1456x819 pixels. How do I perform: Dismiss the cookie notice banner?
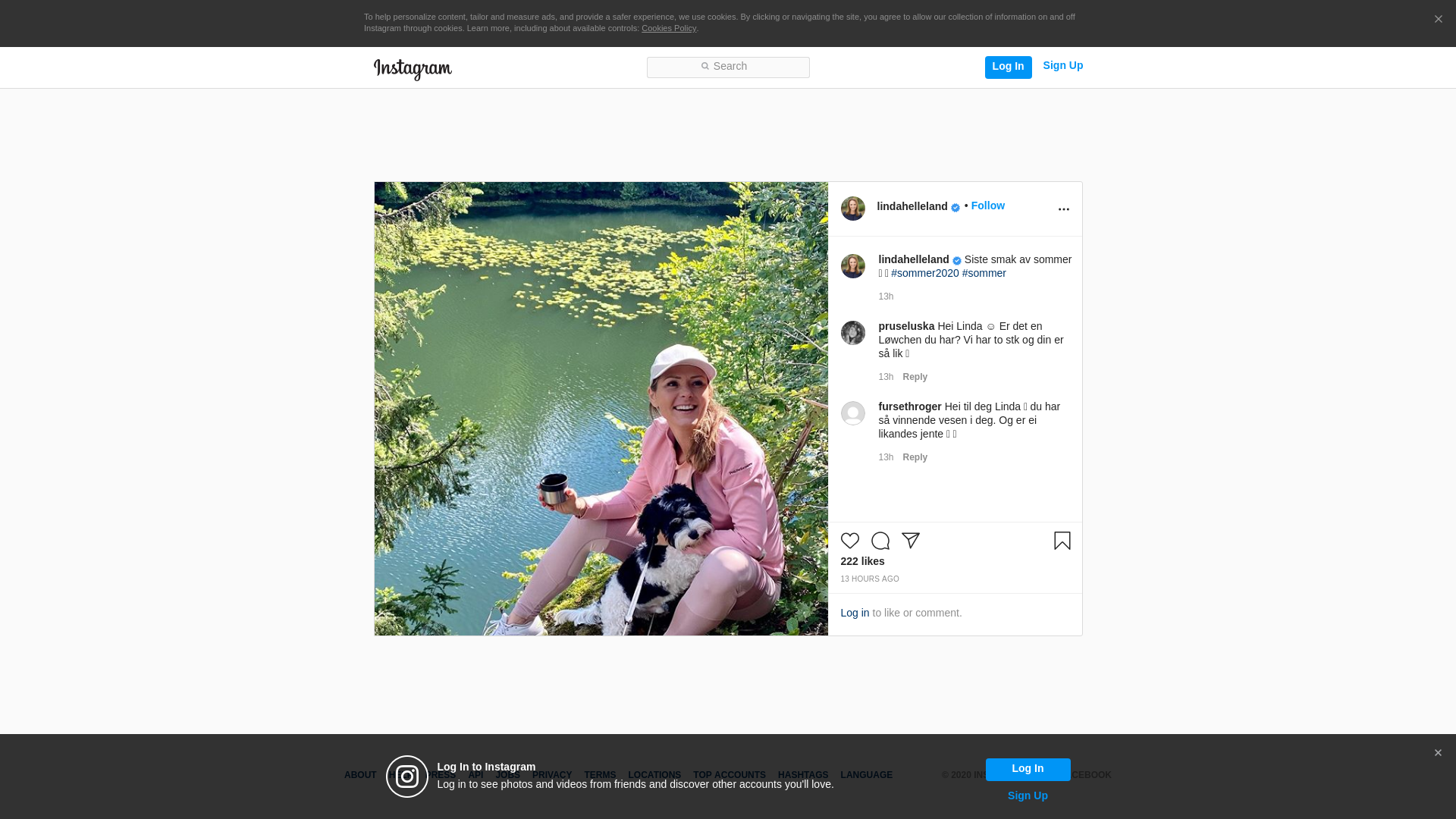(1438, 20)
